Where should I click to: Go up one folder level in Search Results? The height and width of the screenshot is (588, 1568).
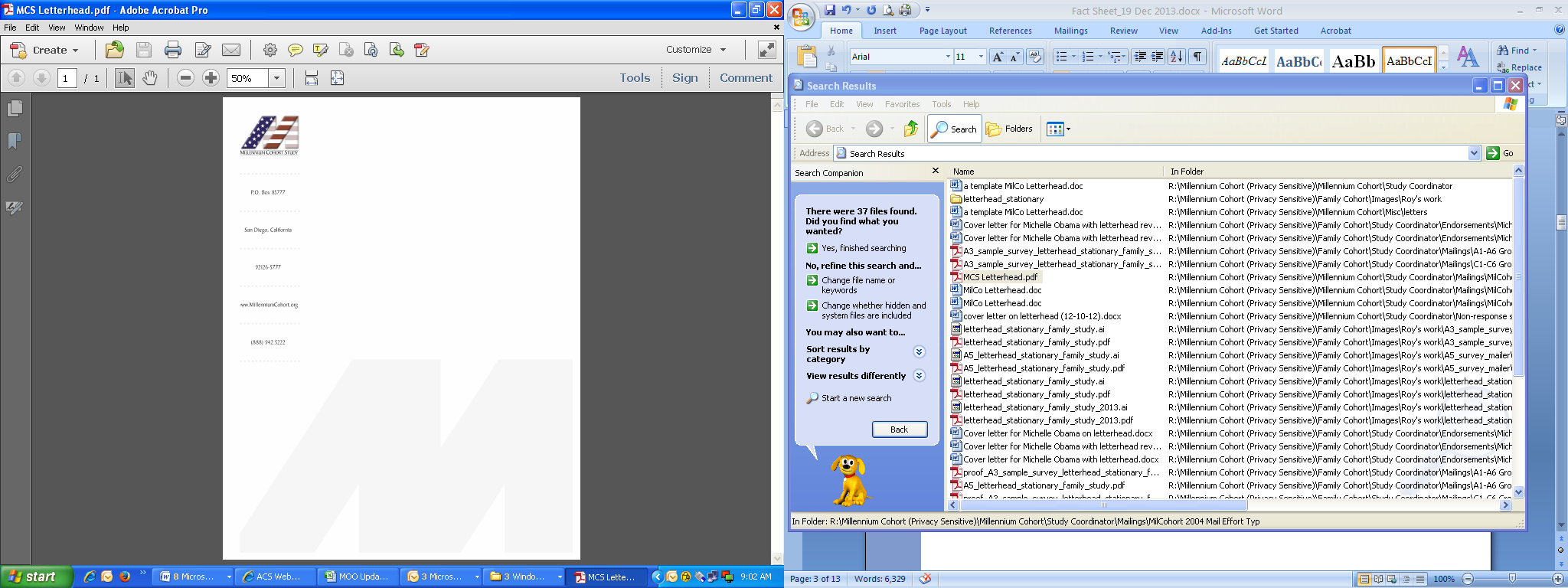tap(911, 129)
